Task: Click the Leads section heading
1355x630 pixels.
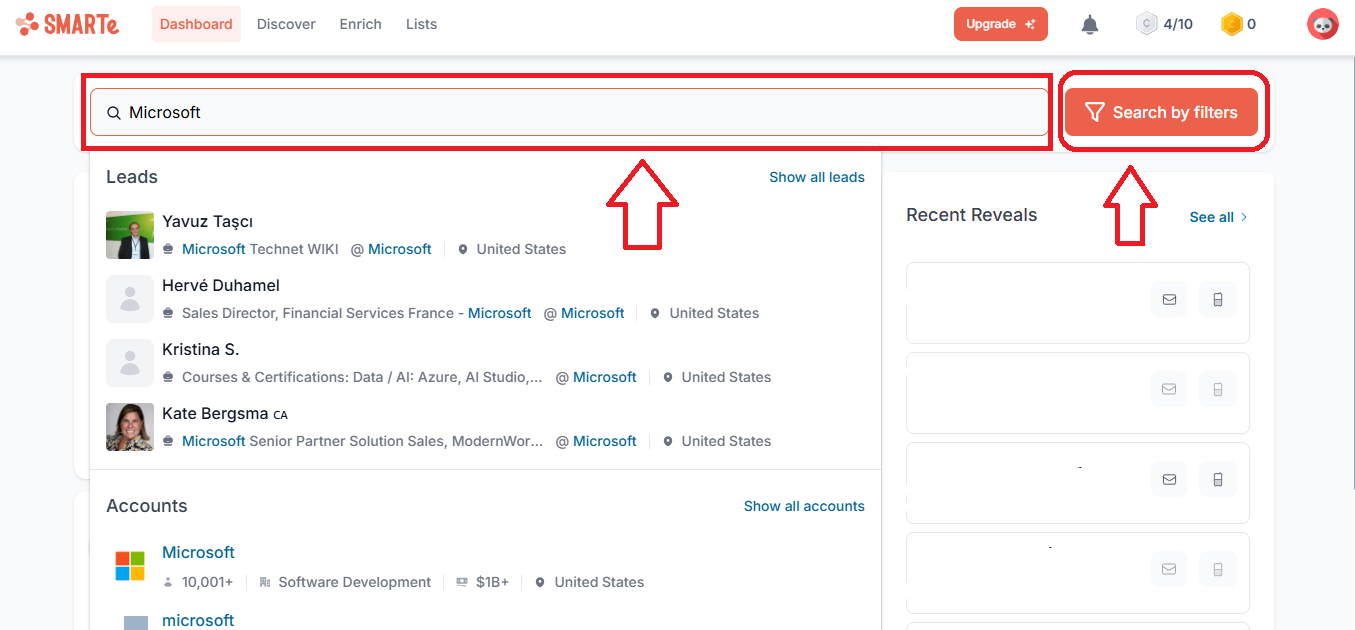Action: [132, 177]
